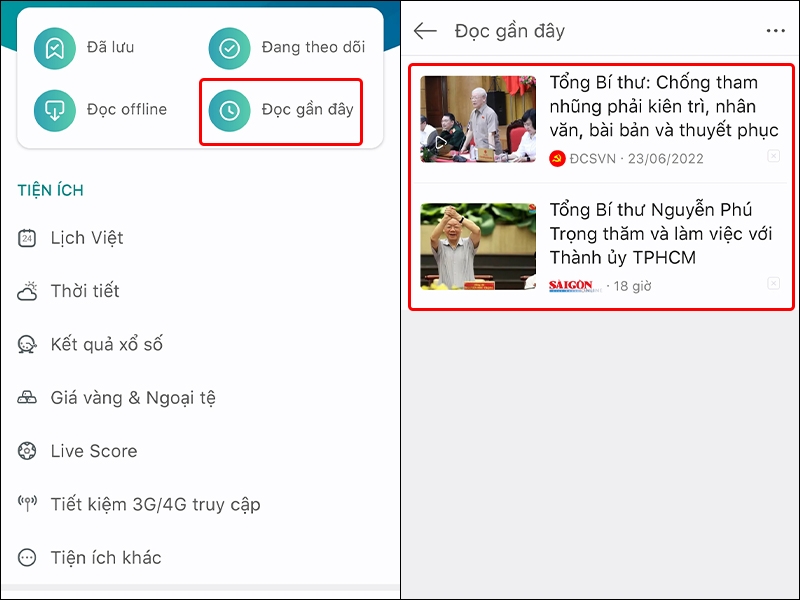Select Đọc gần đây label
Image resolution: width=800 pixels, height=600 pixels.
pos(308,110)
